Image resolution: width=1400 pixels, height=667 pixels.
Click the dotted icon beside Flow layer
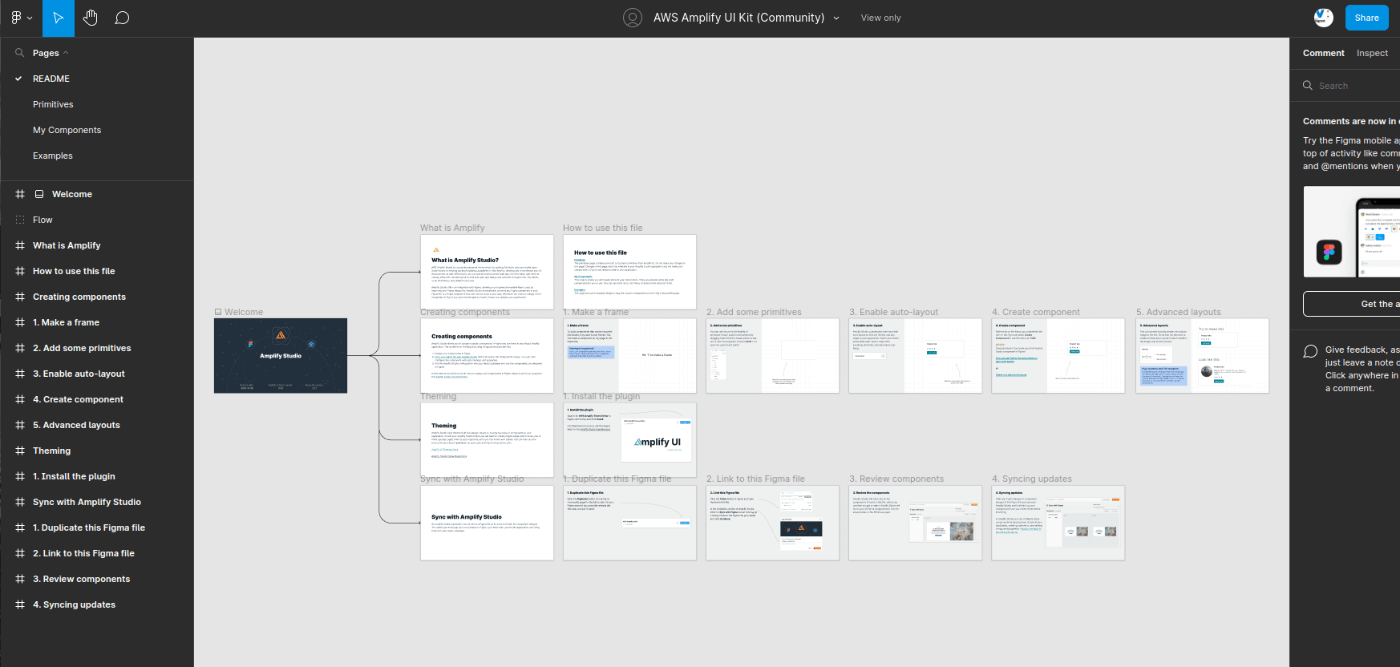click(19, 220)
